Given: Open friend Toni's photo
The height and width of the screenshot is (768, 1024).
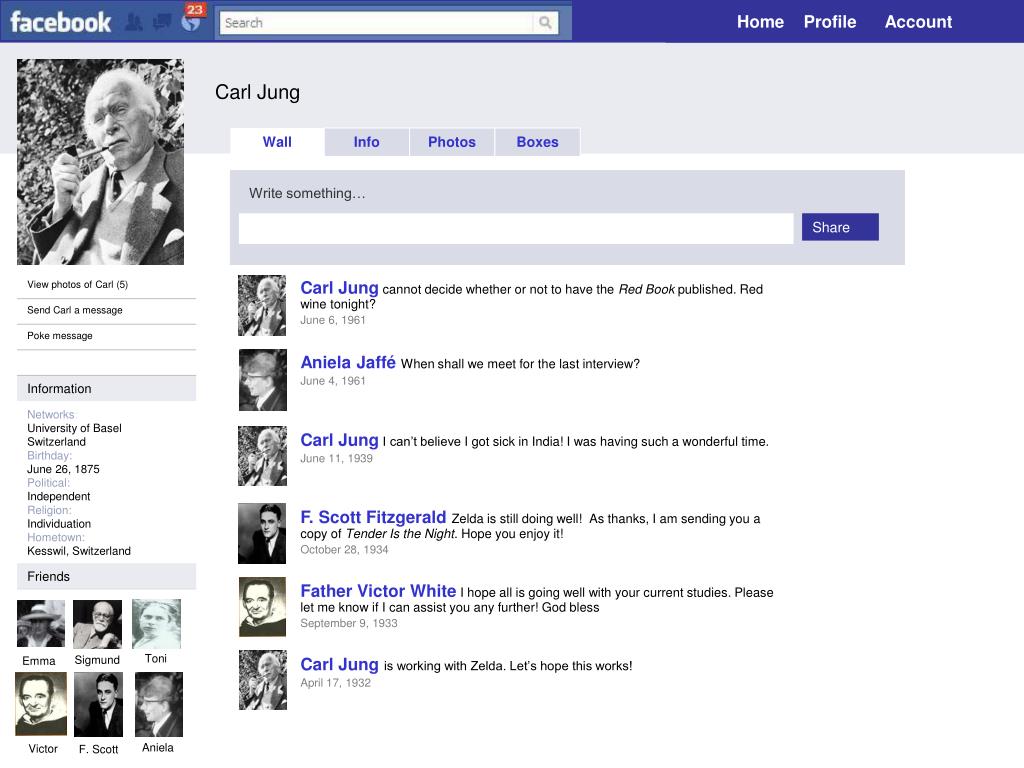Looking at the screenshot, I should click(156, 624).
